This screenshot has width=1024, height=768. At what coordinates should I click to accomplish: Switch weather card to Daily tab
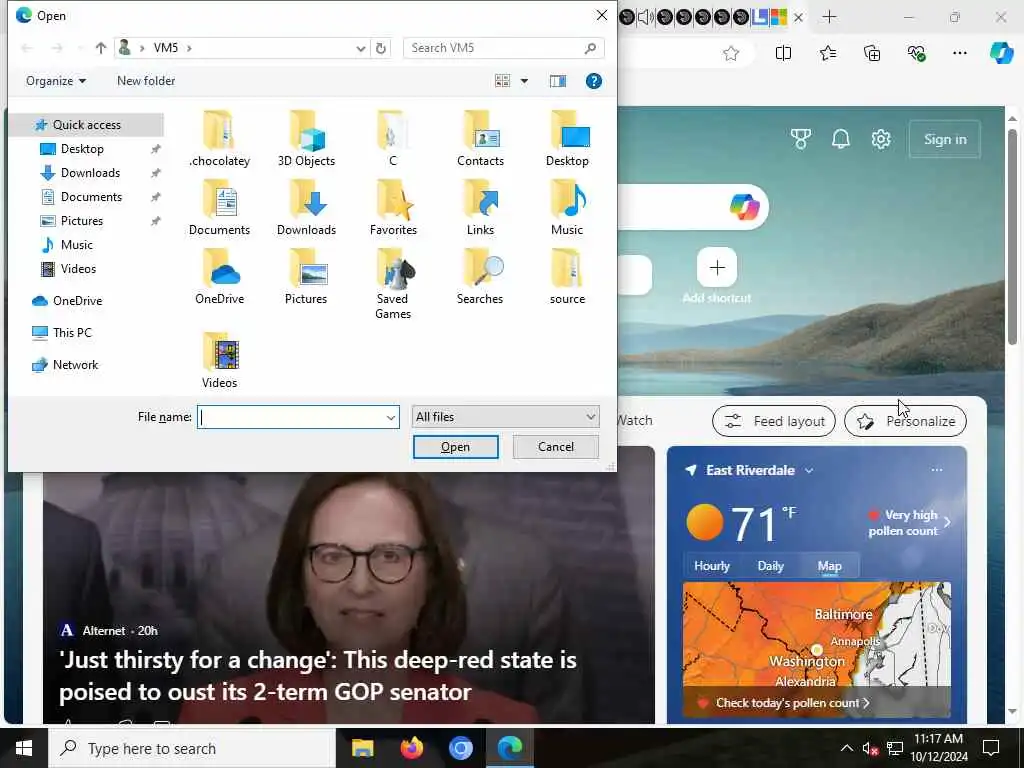tap(771, 566)
